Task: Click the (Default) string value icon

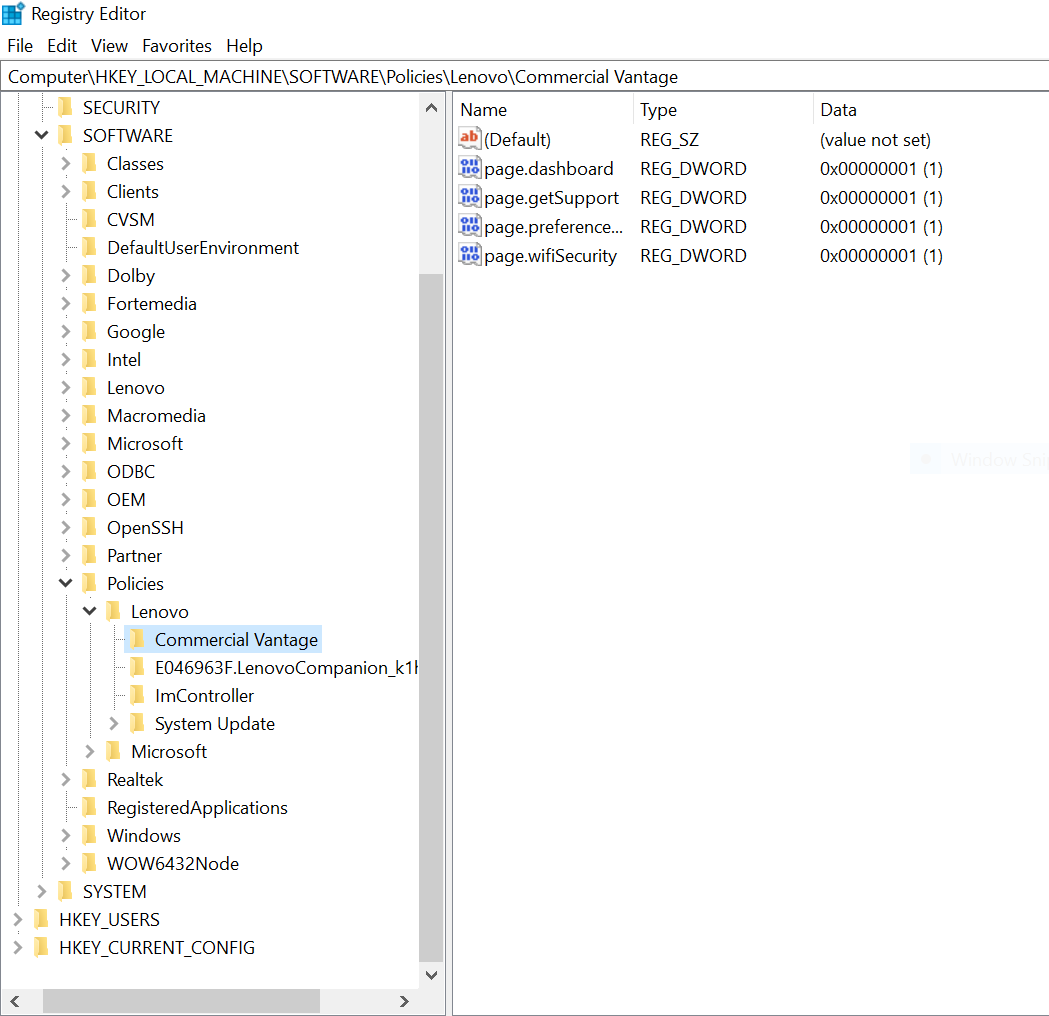Action: click(x=470, y=139)
